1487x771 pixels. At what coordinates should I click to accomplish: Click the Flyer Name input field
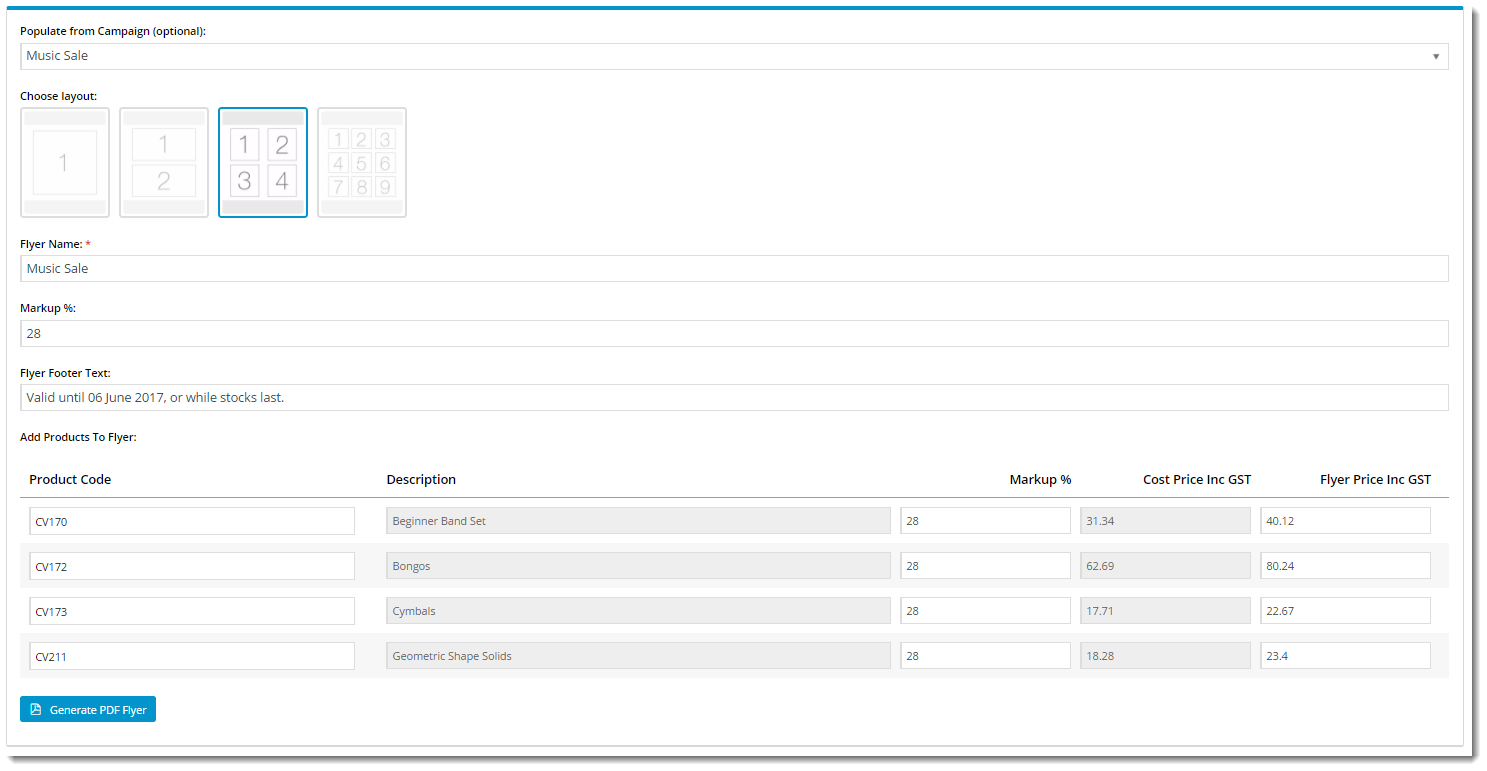pyautogui.click(x=734, y=268)
